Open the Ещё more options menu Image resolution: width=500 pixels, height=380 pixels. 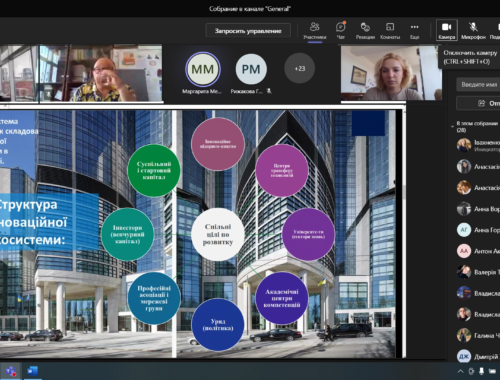(414, 30)
